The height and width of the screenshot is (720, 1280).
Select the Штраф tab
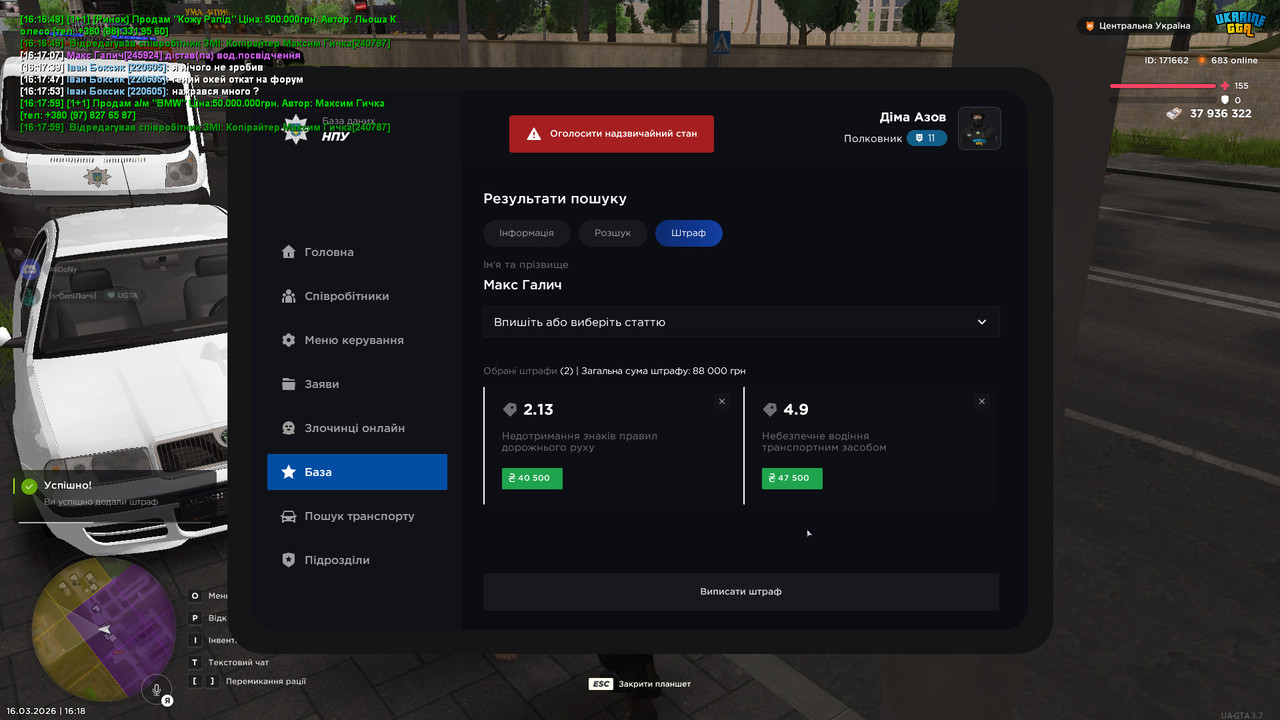click(689, 233)
